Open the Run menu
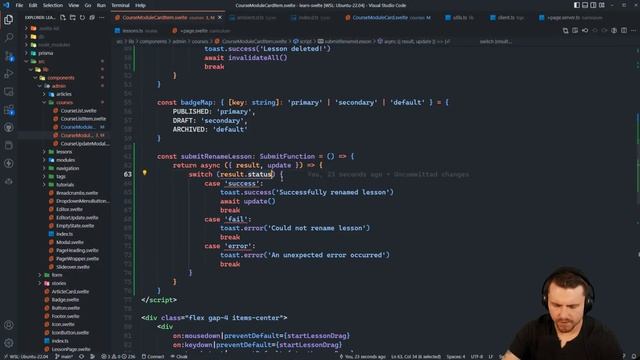Viewport: 640px width, 360px height. coord(101,5)
